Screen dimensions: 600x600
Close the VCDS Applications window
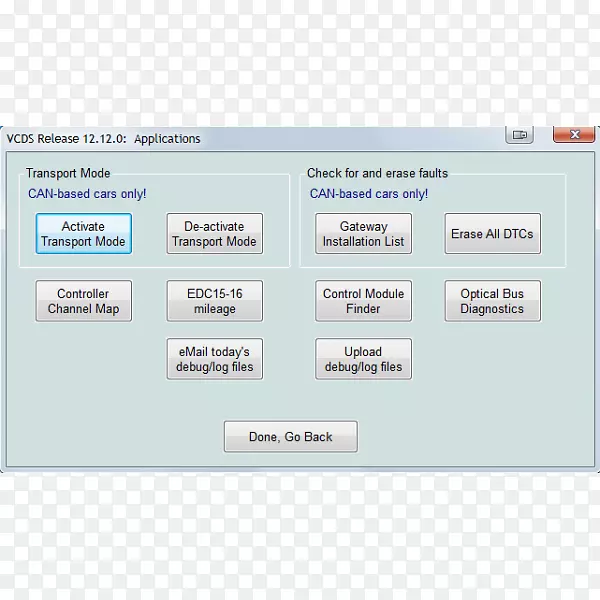click(573, 134)
